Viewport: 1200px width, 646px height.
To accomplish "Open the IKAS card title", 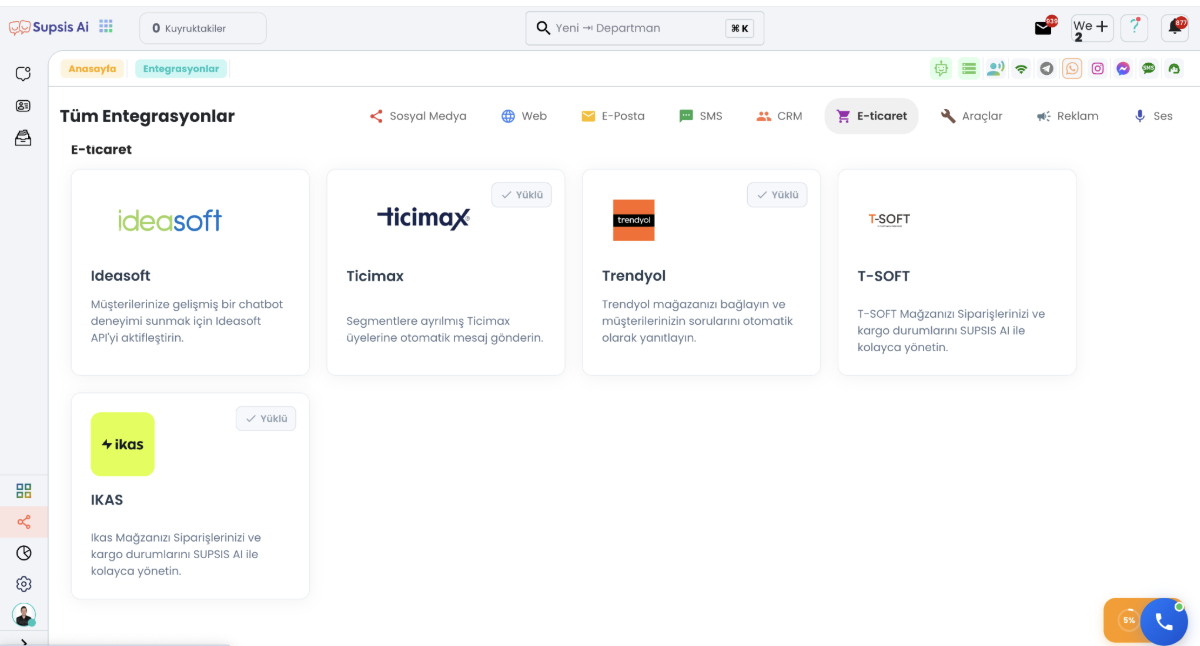I will pos(107,500).
